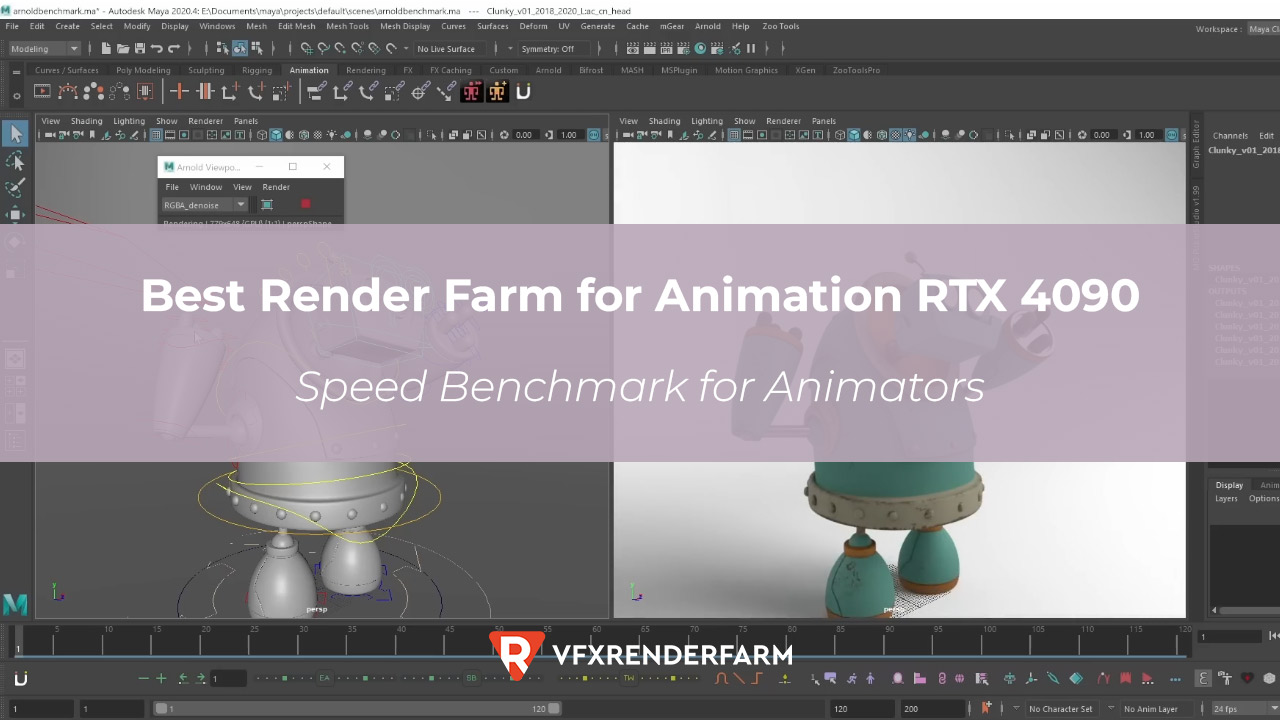Open the vertical Graph Editor side tab
1280x720 pixels.
1196,144
